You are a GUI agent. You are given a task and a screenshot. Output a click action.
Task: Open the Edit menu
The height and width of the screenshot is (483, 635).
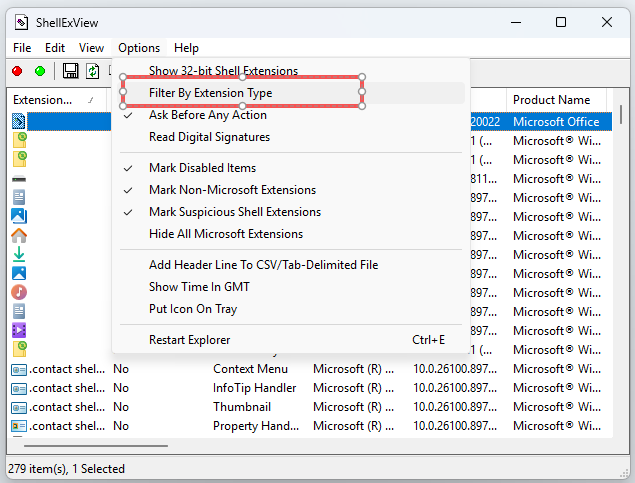coord(55,48)
